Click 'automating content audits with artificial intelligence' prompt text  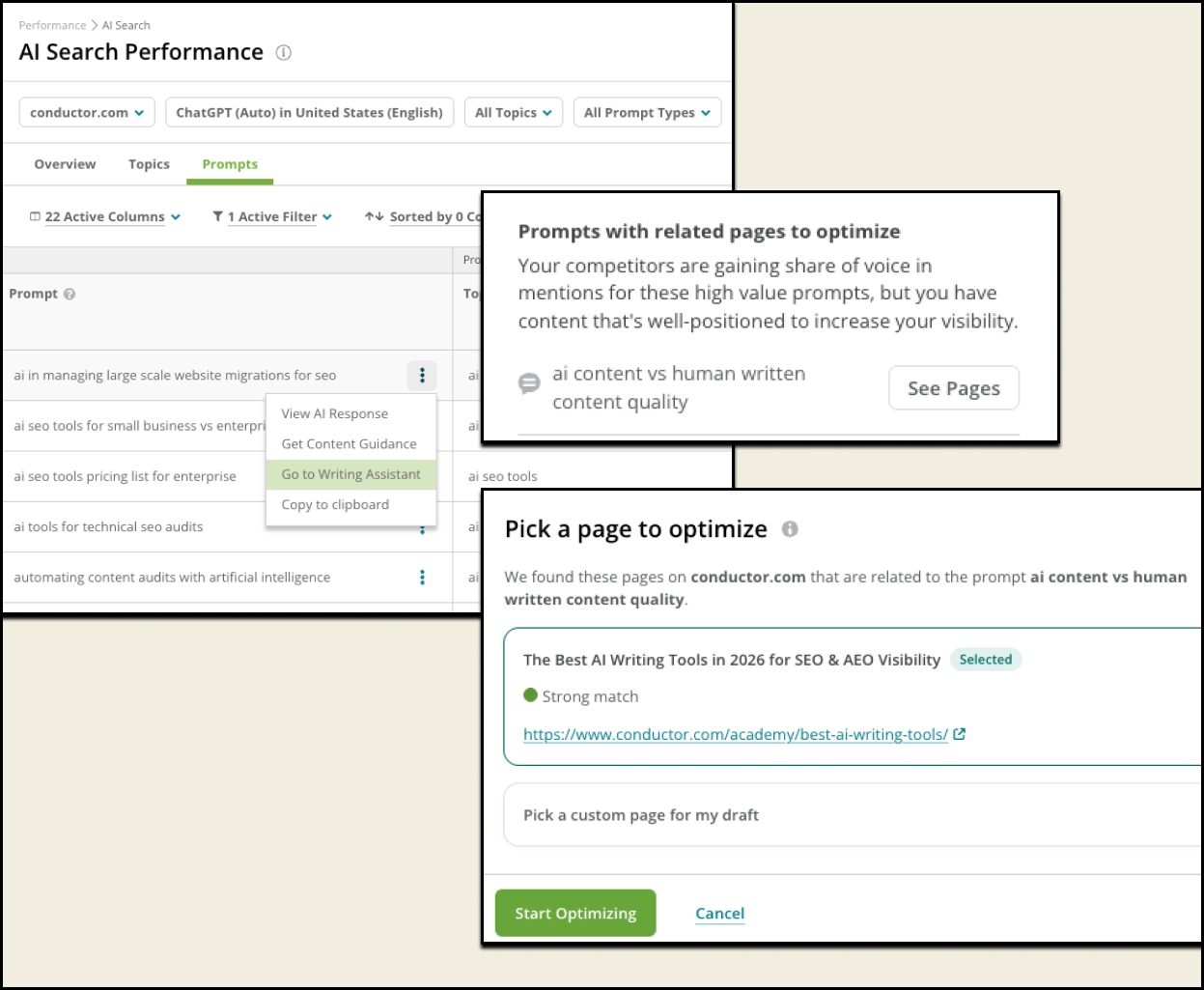click(x=172, y=578)
